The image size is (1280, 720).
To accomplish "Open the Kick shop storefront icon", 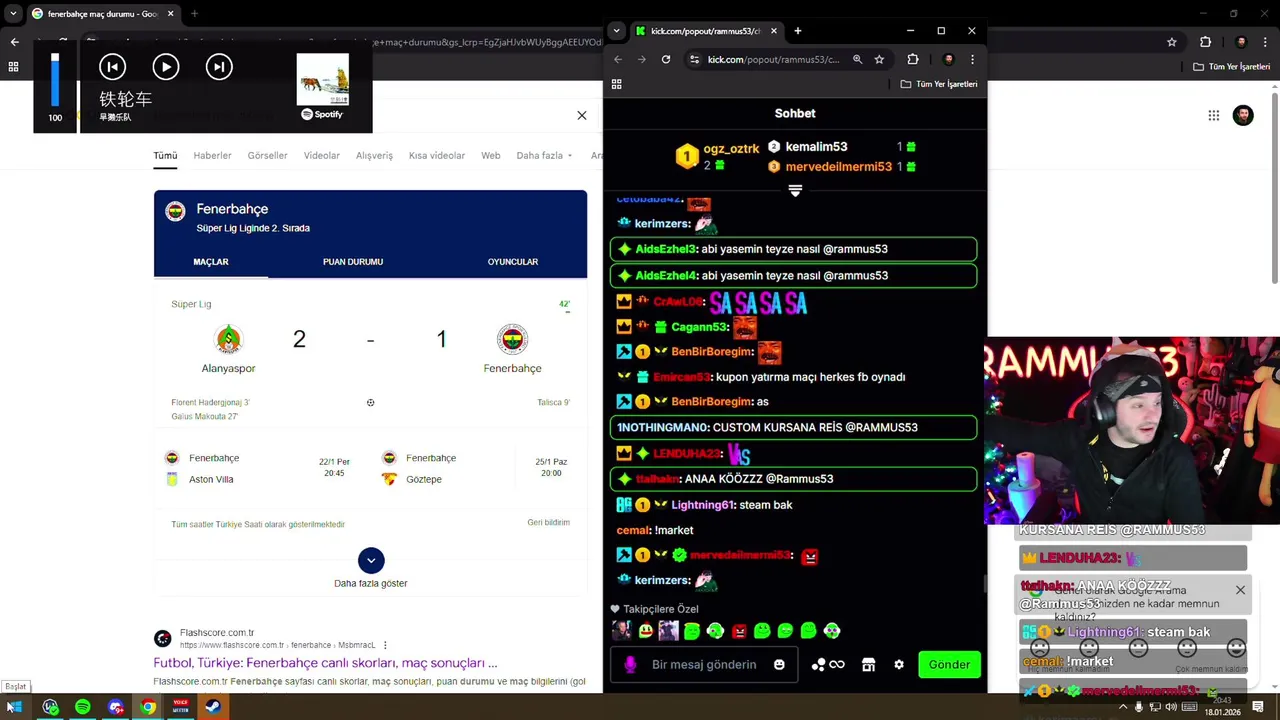I will tap(868, 665).
